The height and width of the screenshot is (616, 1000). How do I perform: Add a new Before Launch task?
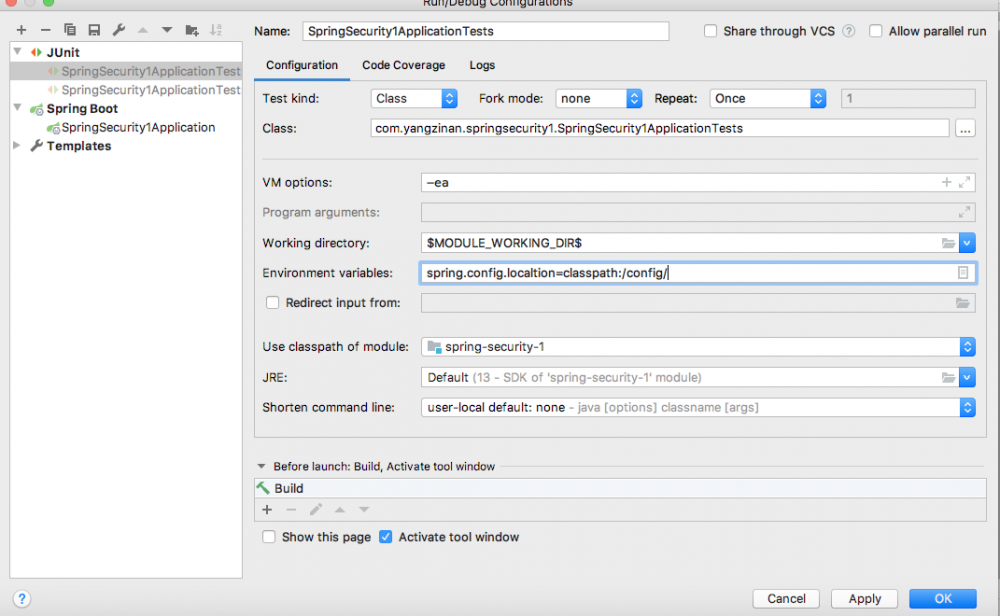(266, 509)
